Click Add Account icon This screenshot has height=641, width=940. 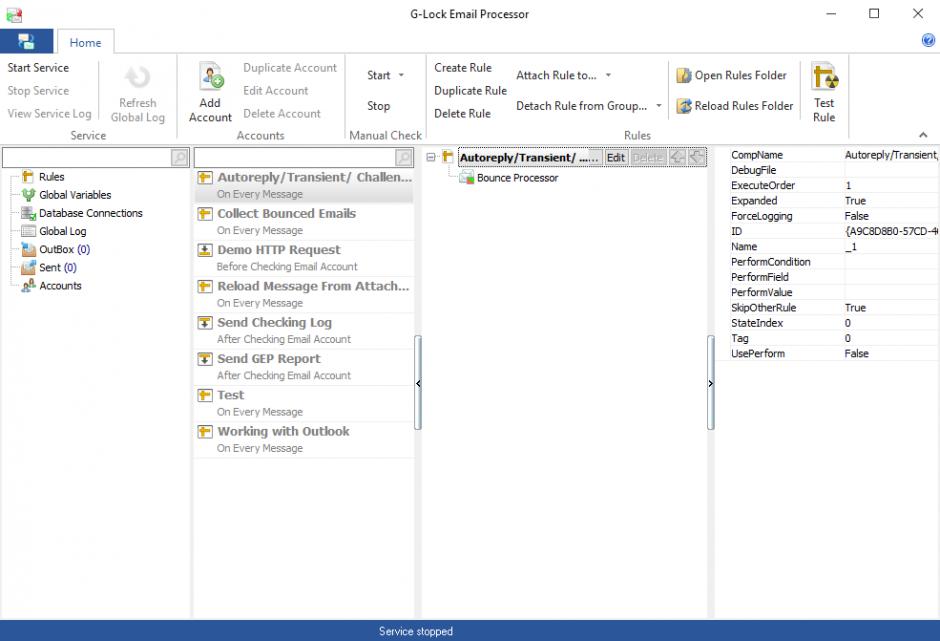click(210, 76)
